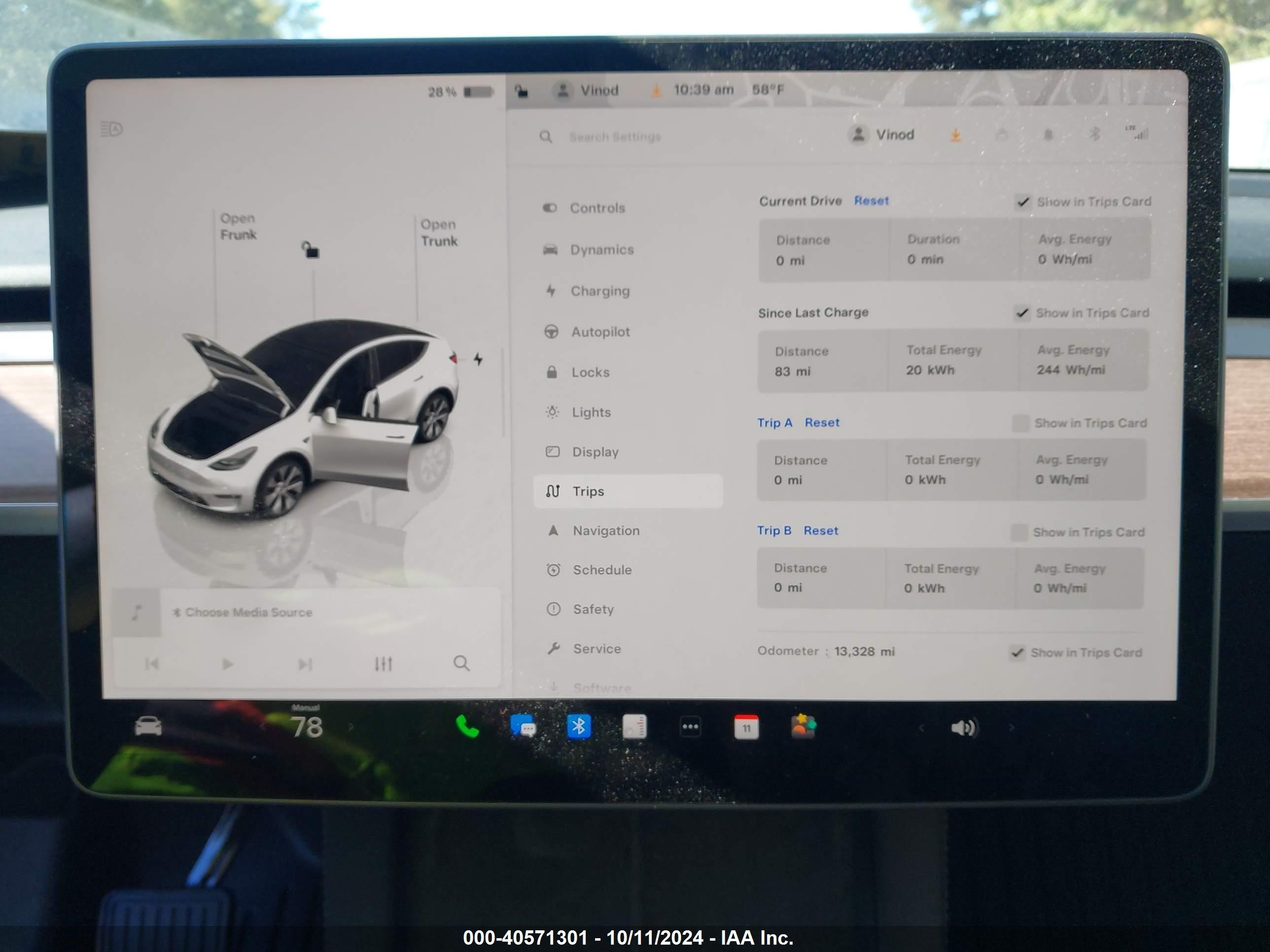Reset the Current Drive stats
The width and height of the screenshot is (1270, 952).
[871, 201]
